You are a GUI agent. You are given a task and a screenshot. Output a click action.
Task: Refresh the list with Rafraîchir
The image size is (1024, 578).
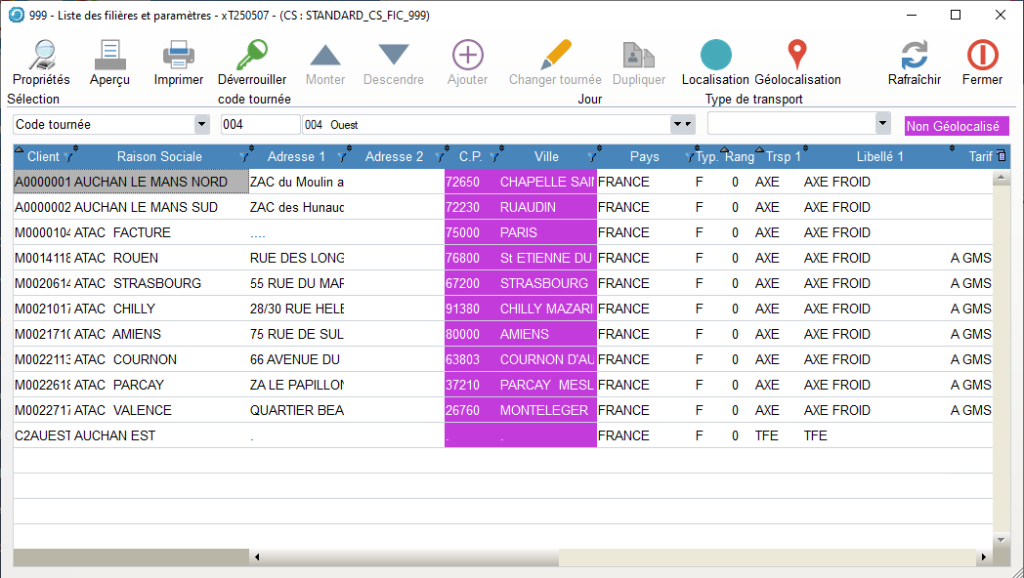[914, 55]
